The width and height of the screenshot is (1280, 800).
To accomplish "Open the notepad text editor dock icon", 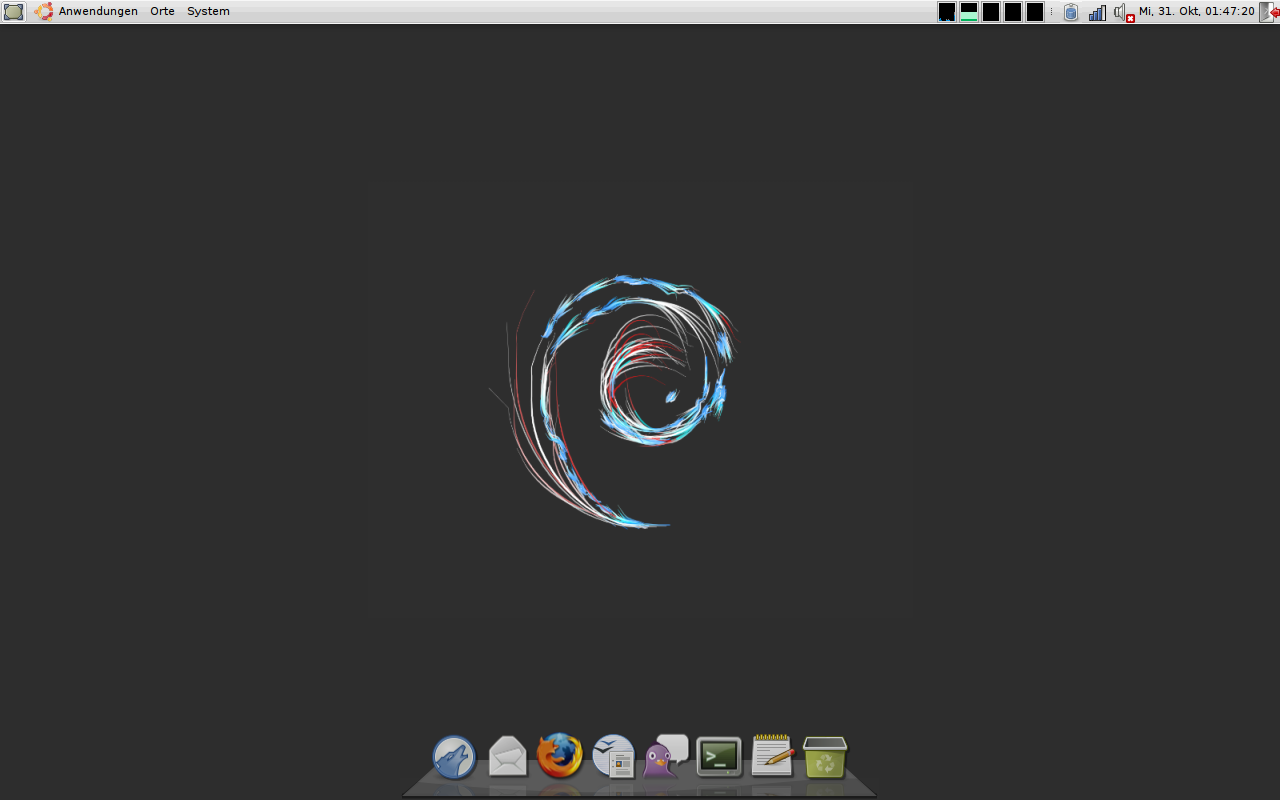I will pos(772,755).
